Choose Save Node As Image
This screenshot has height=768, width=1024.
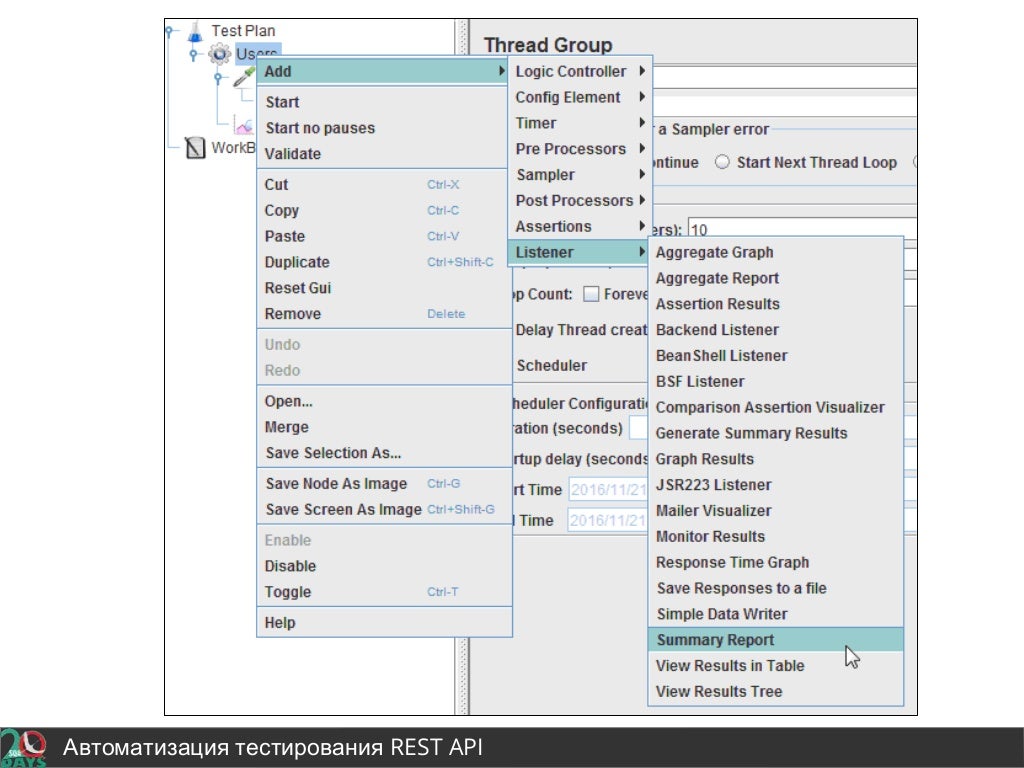pyautogui.click(x=385, y=484)
